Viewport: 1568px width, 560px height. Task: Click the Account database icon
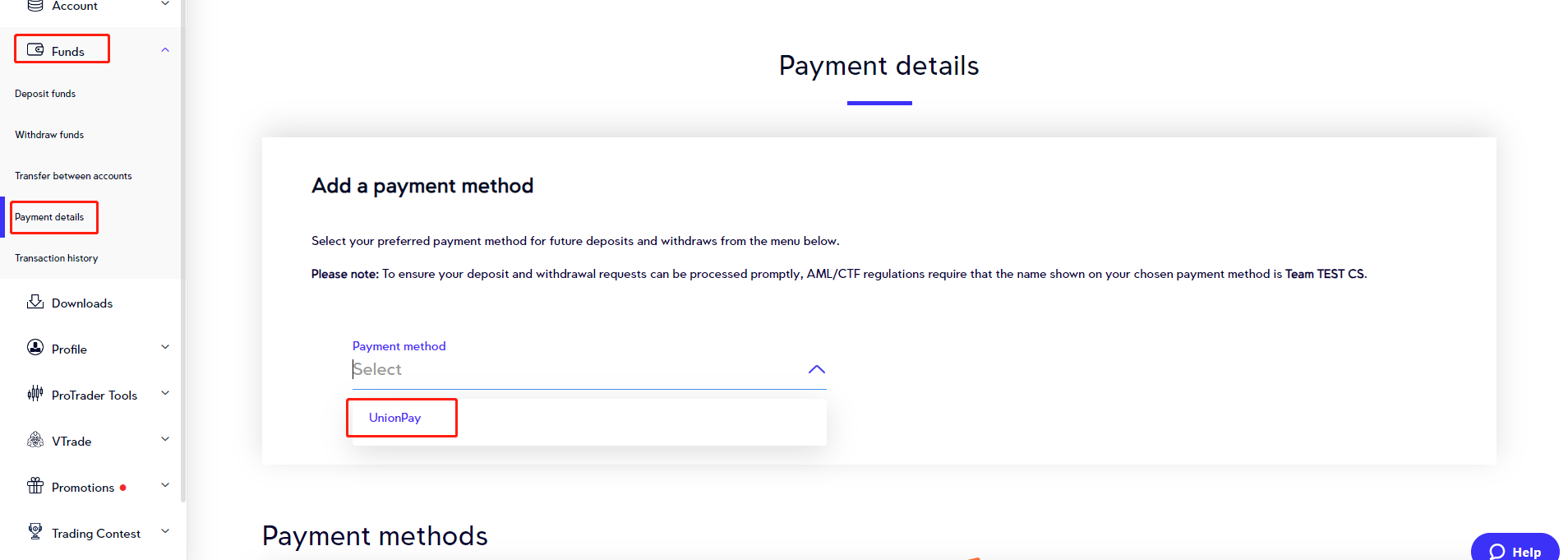[x=35, y=5]
